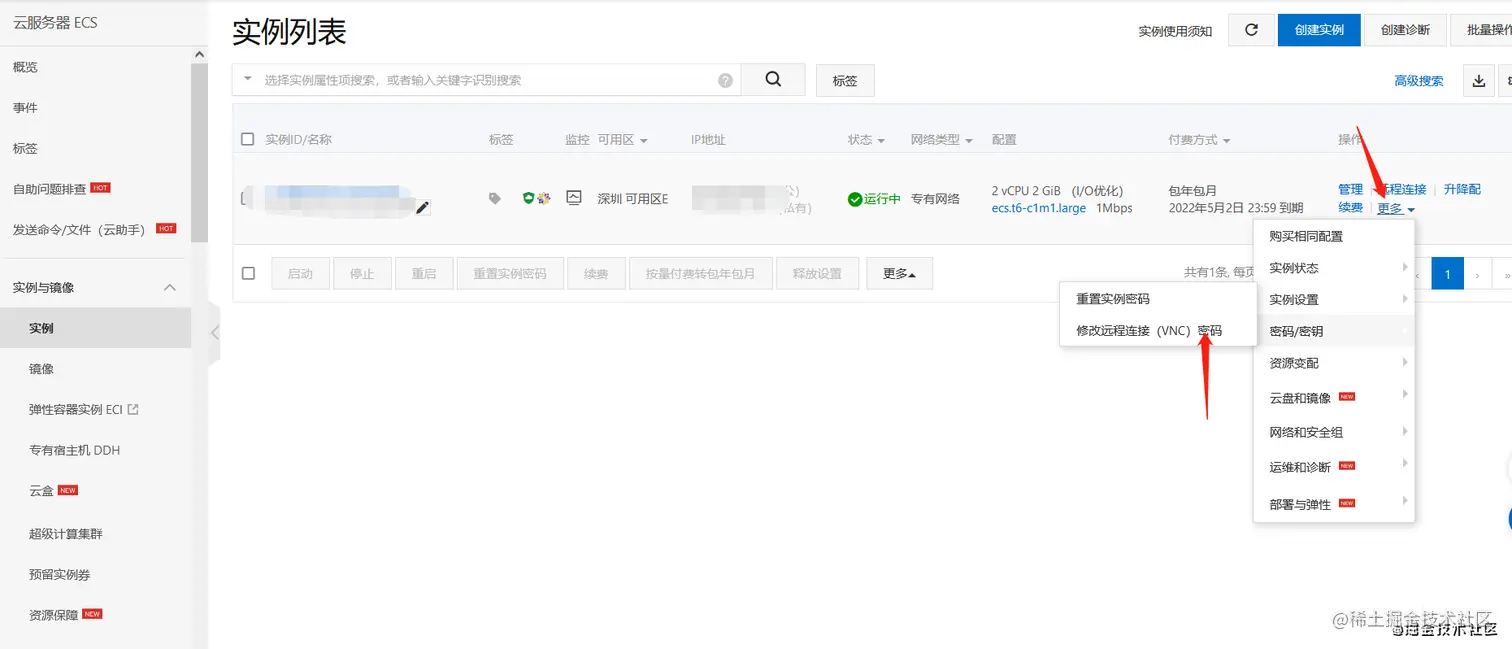Go to page 1 in pagination
Viewport: 1512px width, 649px height.
[x=1447, y=273]
